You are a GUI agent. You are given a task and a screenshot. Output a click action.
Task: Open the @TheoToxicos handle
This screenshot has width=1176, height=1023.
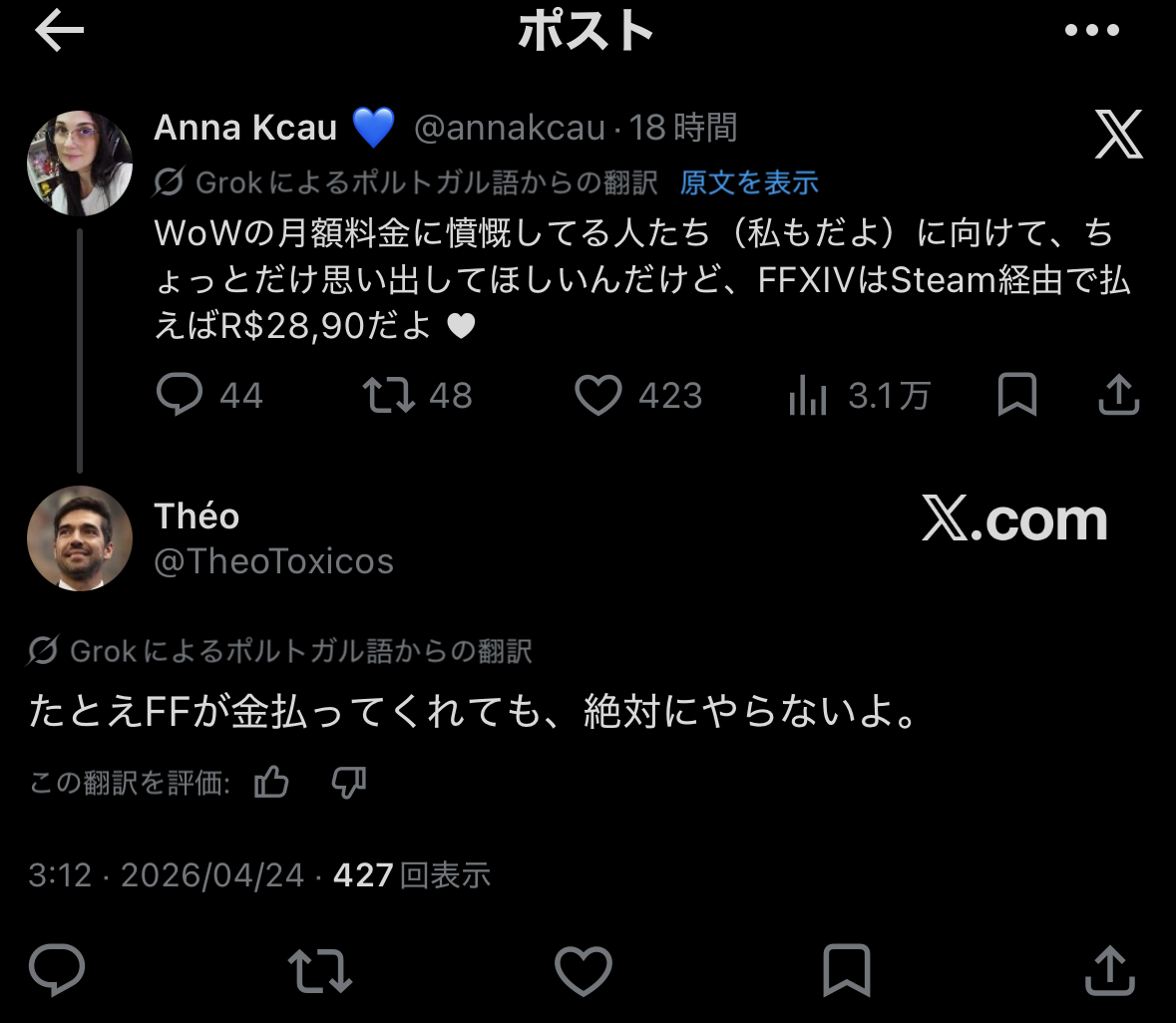click(x=273, y=561)
